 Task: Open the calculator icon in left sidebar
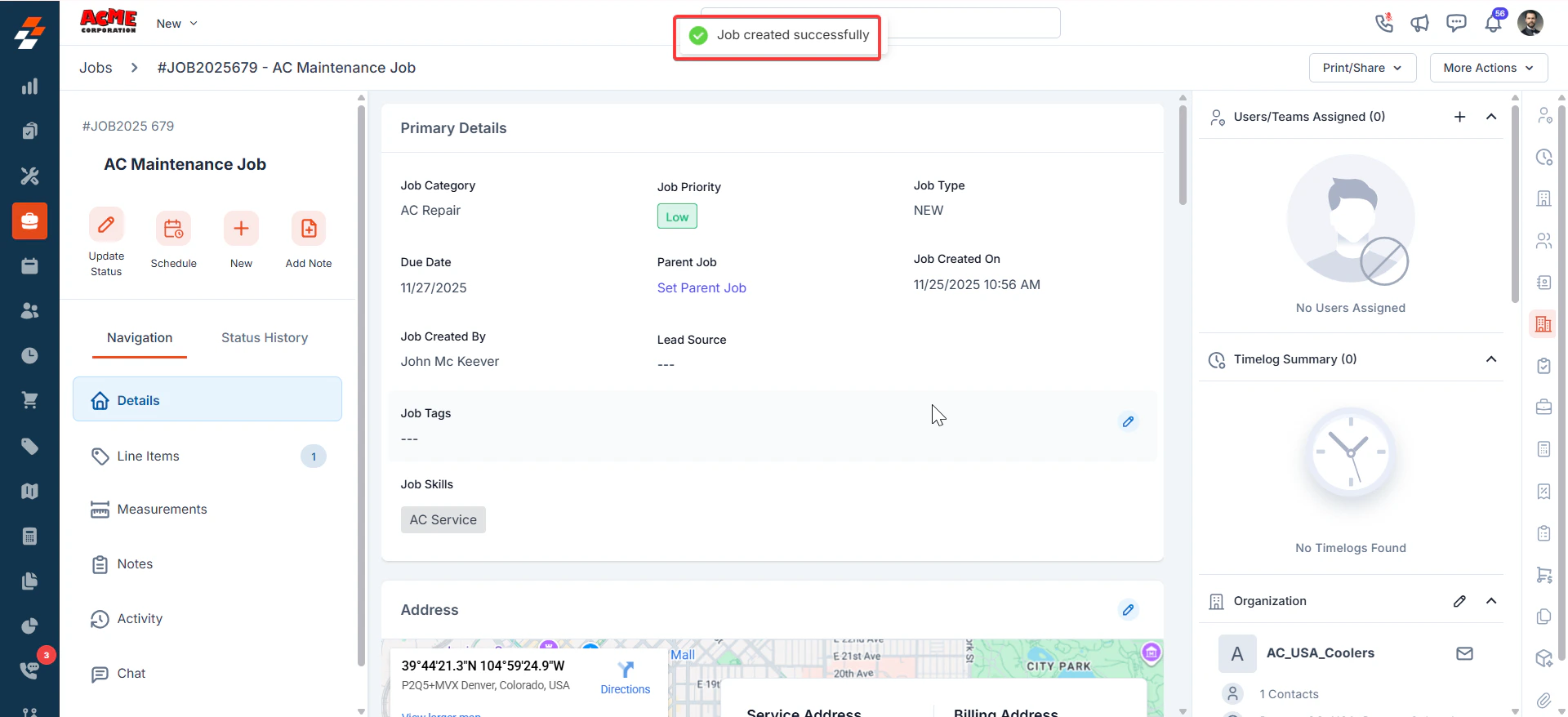[x=29, y=536]
